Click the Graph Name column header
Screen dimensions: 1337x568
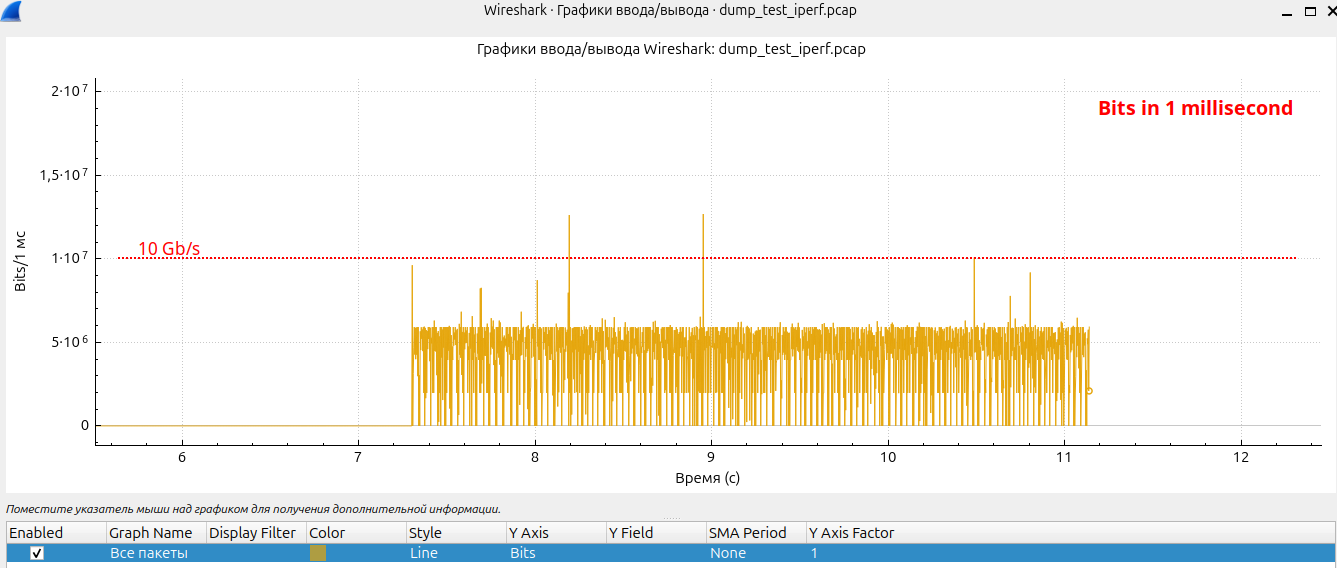(156, 533)
